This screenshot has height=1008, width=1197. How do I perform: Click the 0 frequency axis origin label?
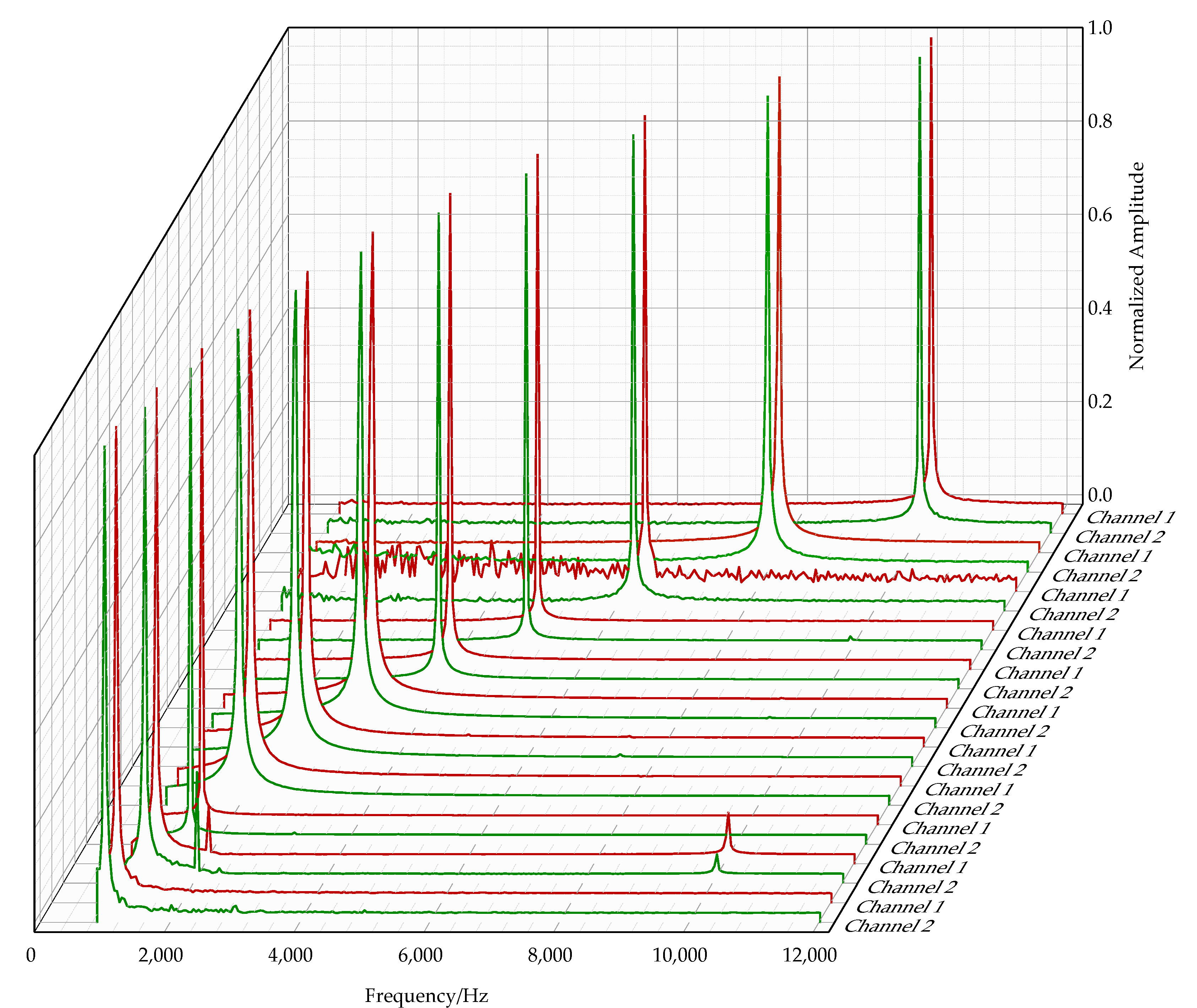(x=31, y=955)
